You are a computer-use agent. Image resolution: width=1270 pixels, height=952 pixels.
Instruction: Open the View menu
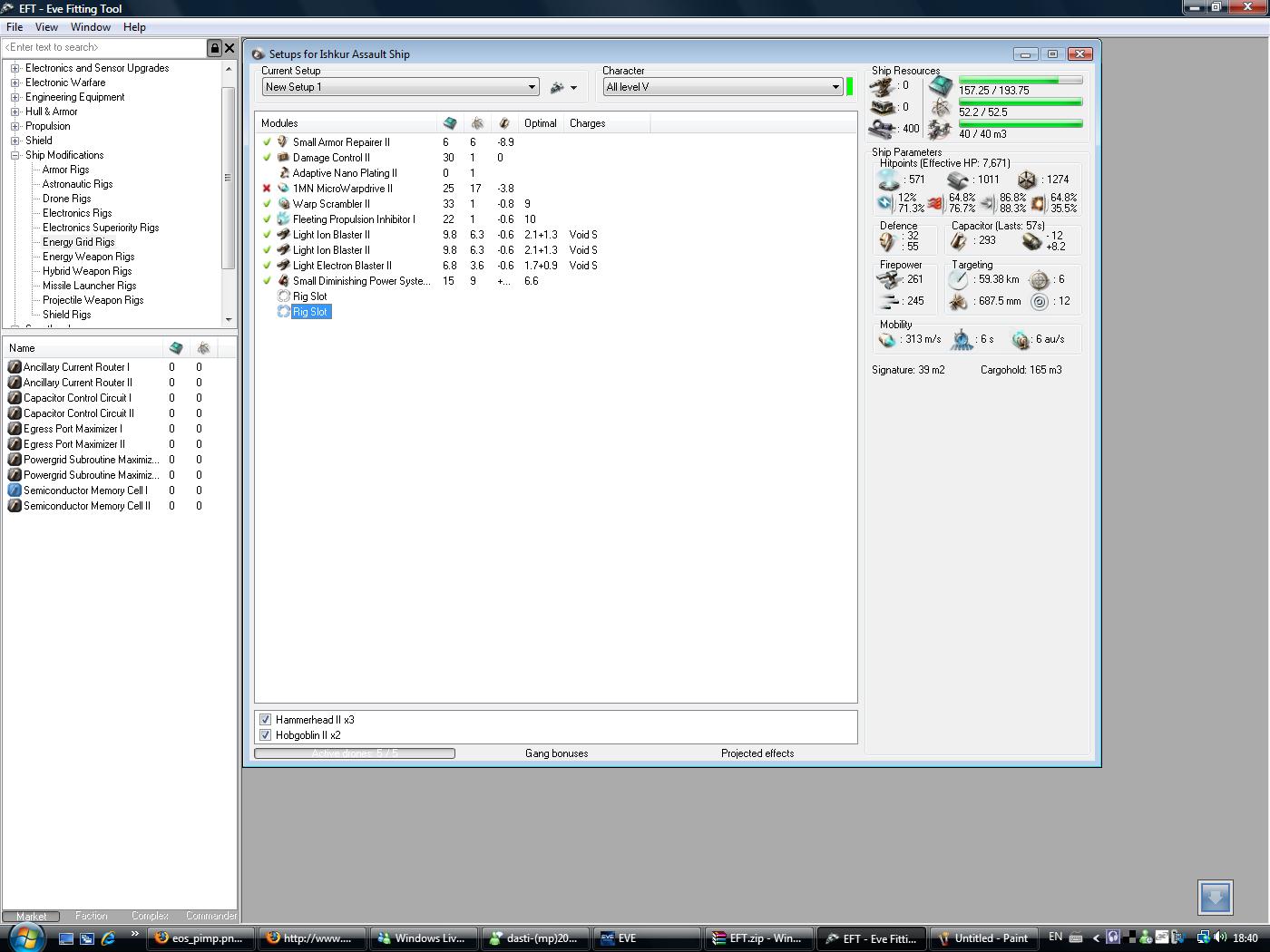click(x=46, y=27)
